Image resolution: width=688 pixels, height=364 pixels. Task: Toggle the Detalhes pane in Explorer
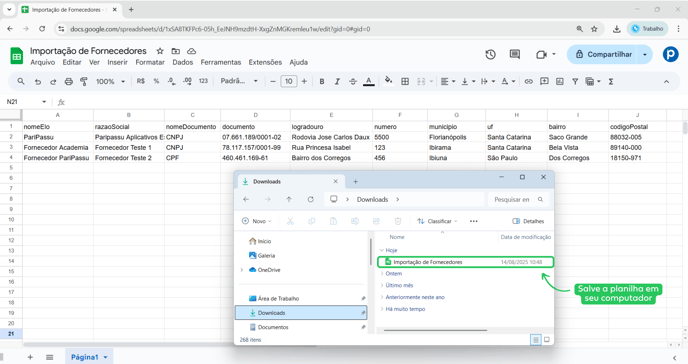click(528, 221)
